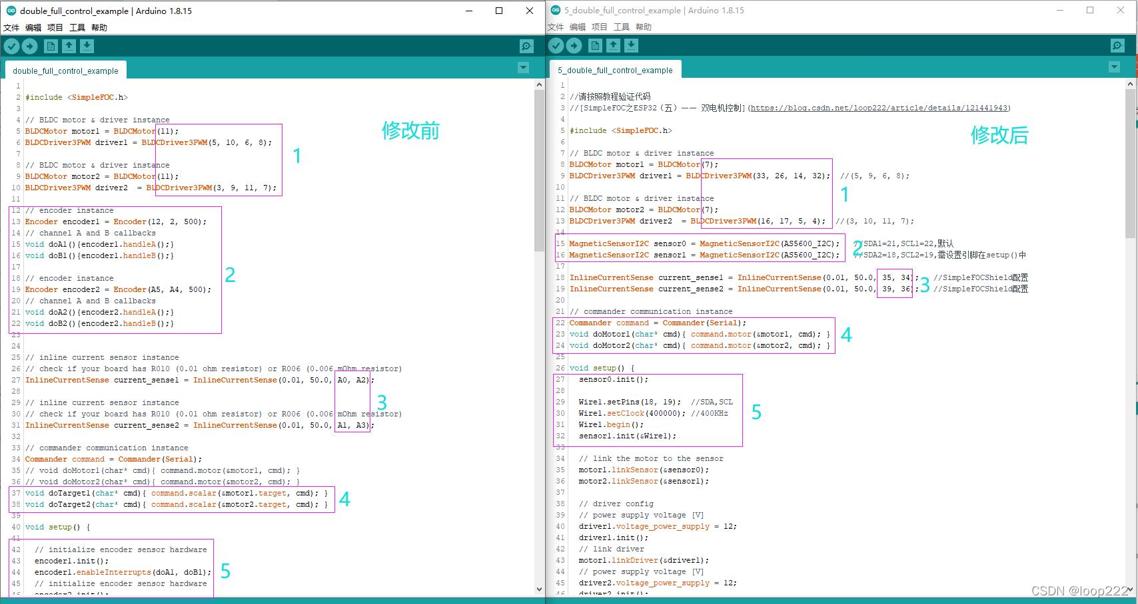Expand the tab options arrow in the 5_double_full_control_example window

pyautogui.click(x=1114, y=67)
